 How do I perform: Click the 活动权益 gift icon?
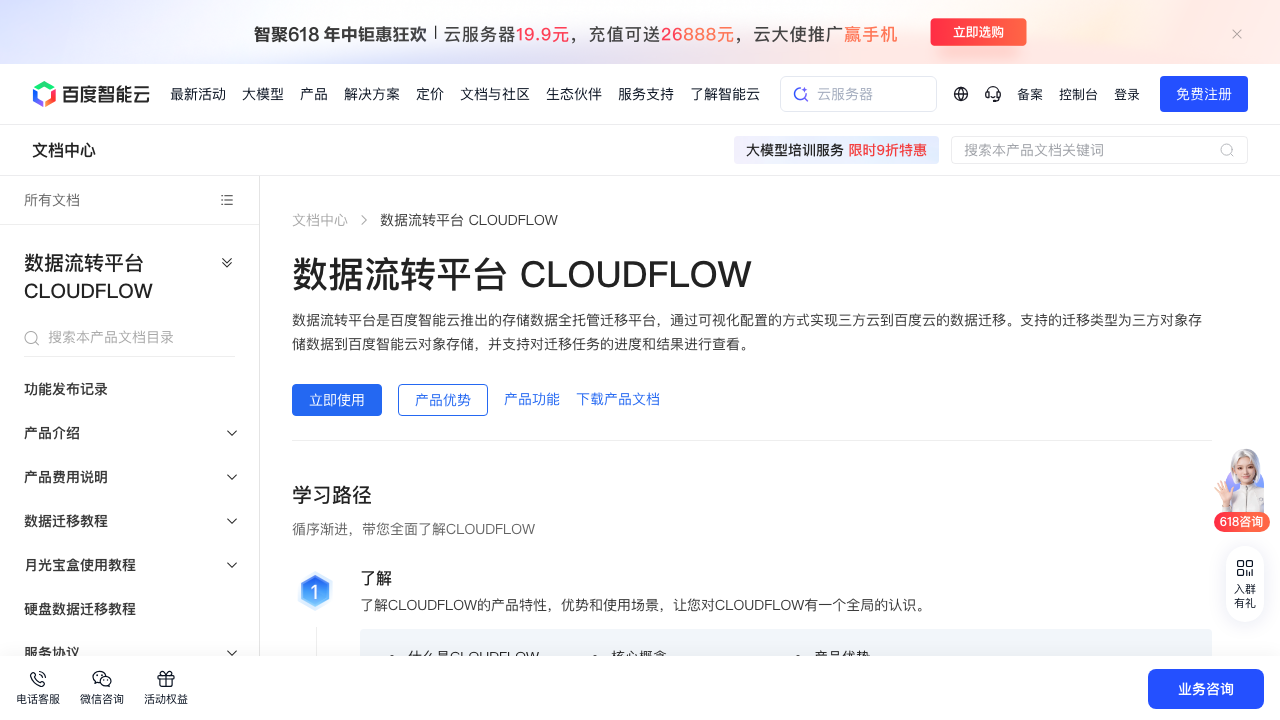[166, 679]
